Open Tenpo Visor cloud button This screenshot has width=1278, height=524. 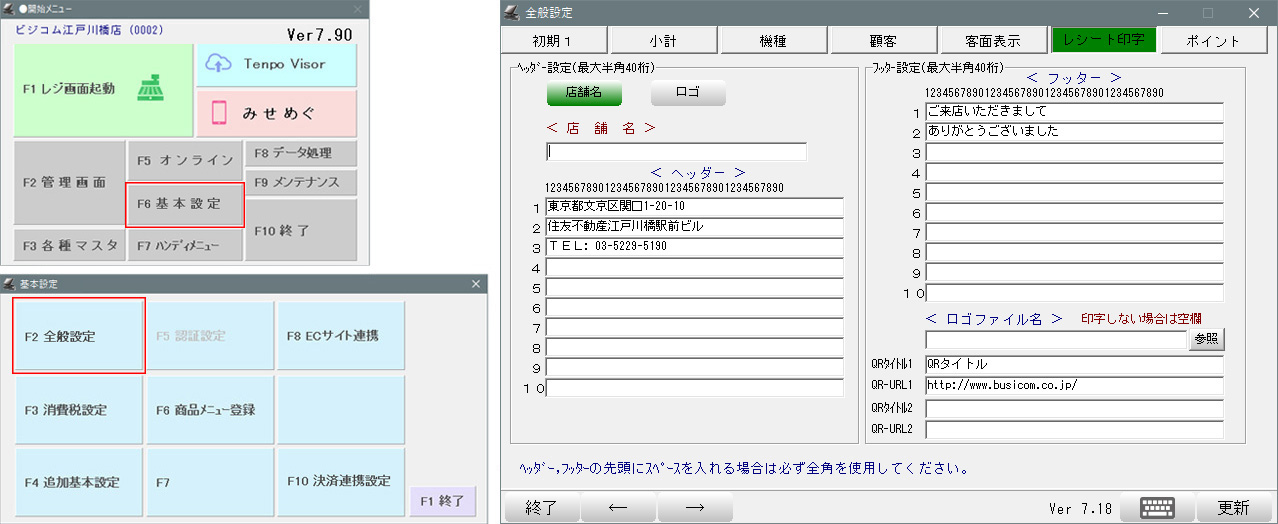275,64
